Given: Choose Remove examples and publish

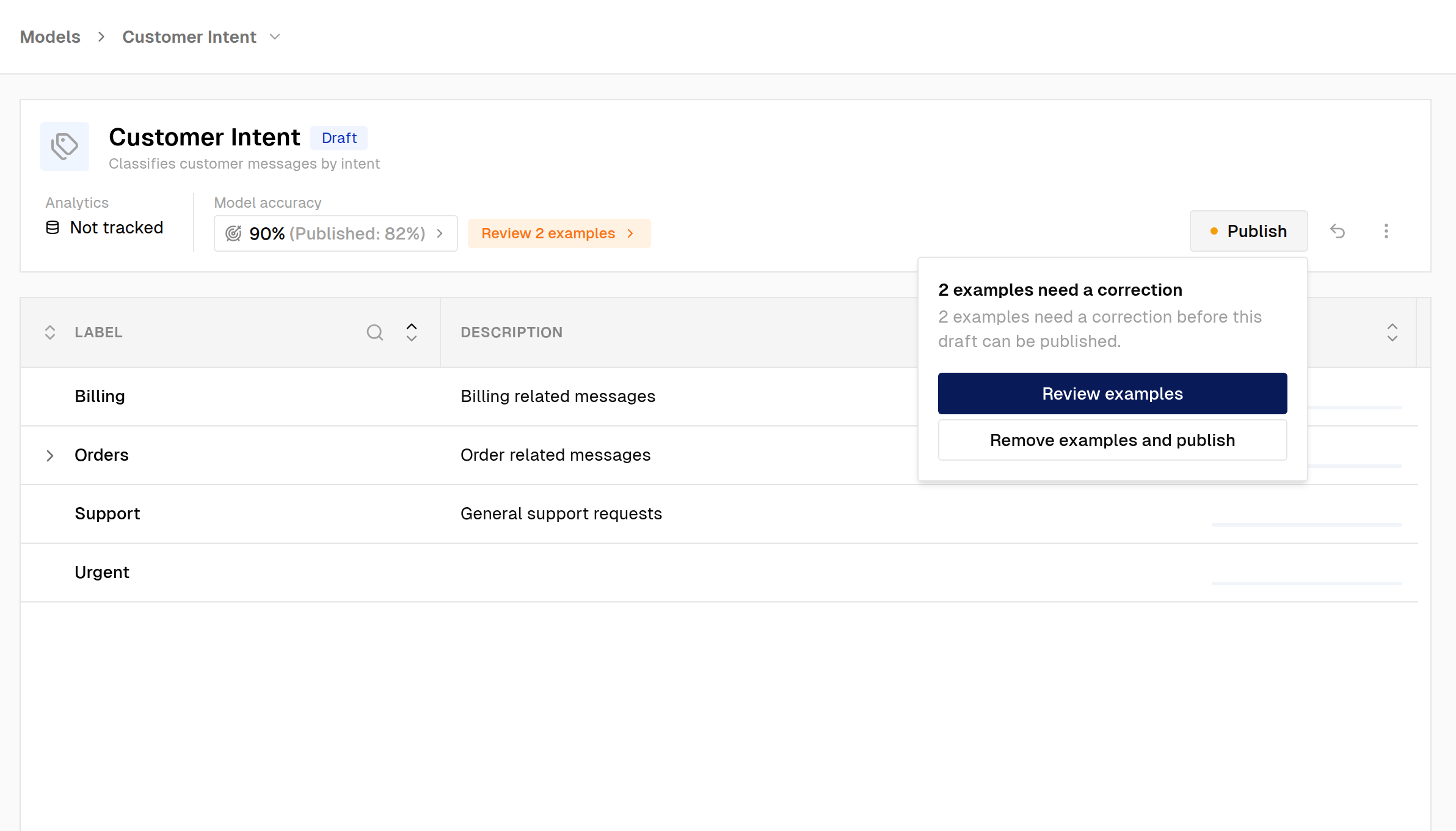Looking at the screenshot, I should click(1113, 440).
